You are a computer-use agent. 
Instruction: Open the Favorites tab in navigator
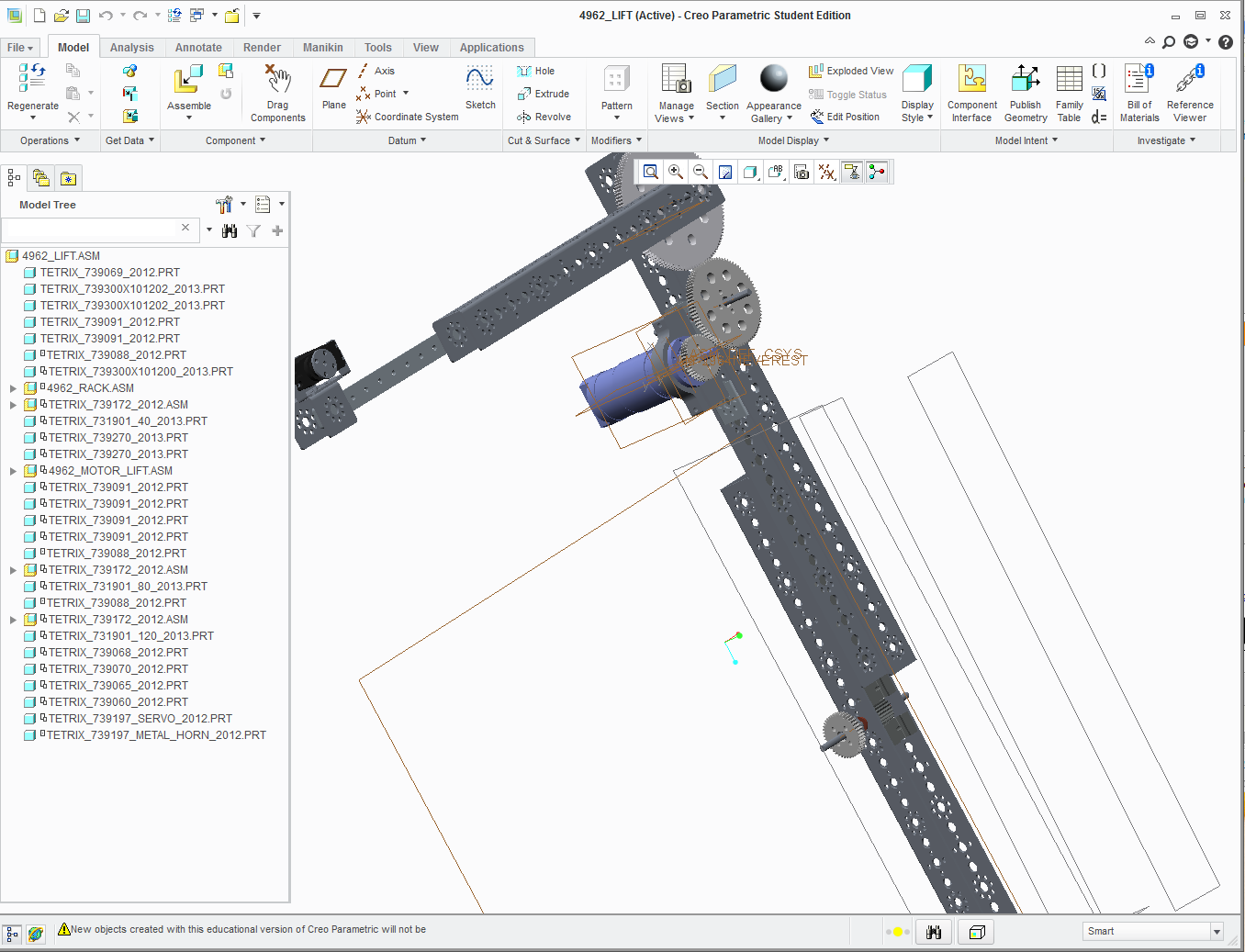[x=68, y=178]
